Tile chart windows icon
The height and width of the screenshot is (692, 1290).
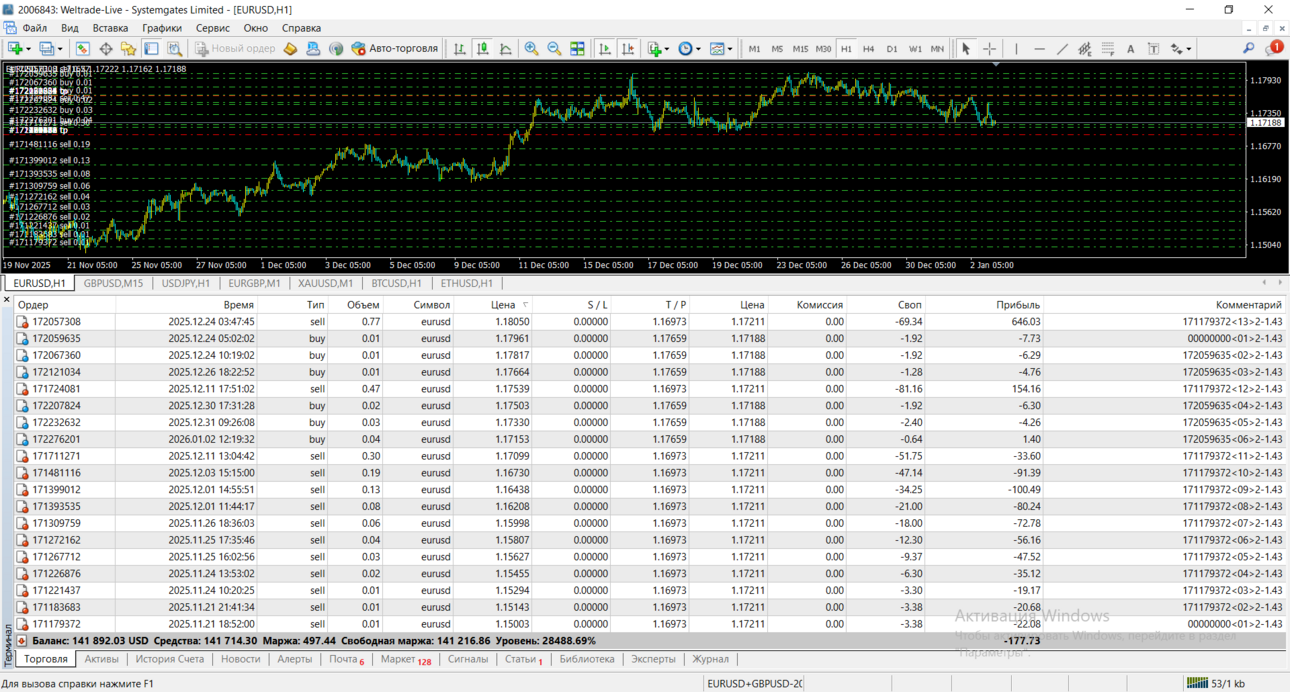point(577,48)
